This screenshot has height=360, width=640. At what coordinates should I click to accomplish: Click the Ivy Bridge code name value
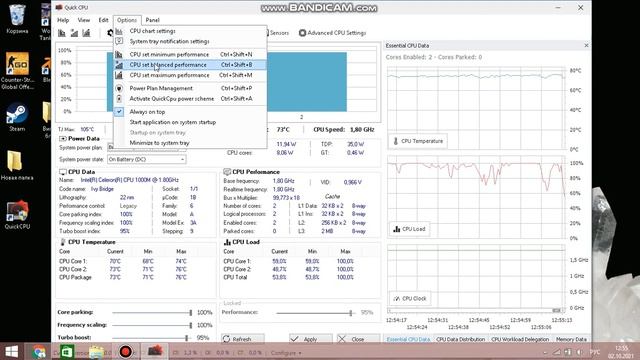(102, 189)
